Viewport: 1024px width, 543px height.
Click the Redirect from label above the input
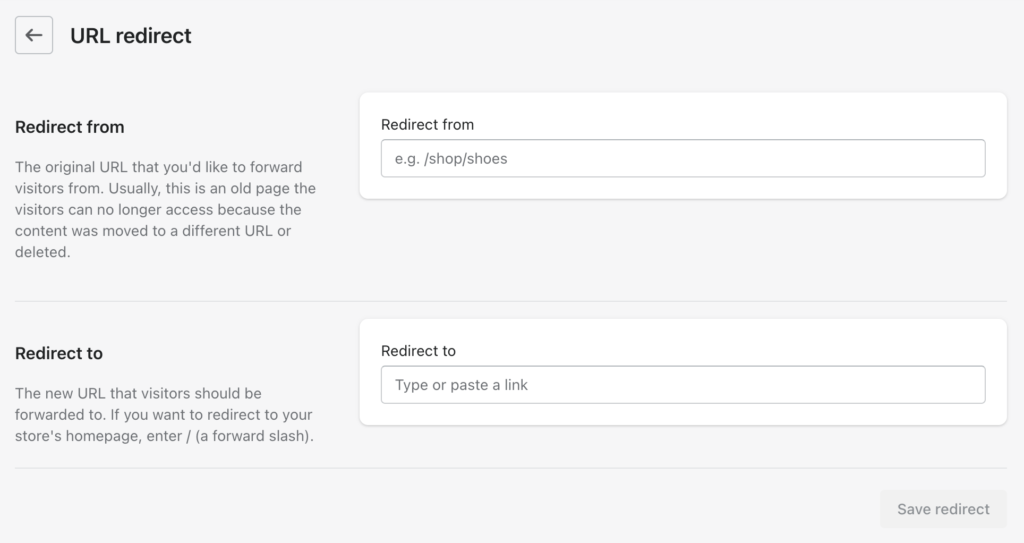tap(427, 124)
